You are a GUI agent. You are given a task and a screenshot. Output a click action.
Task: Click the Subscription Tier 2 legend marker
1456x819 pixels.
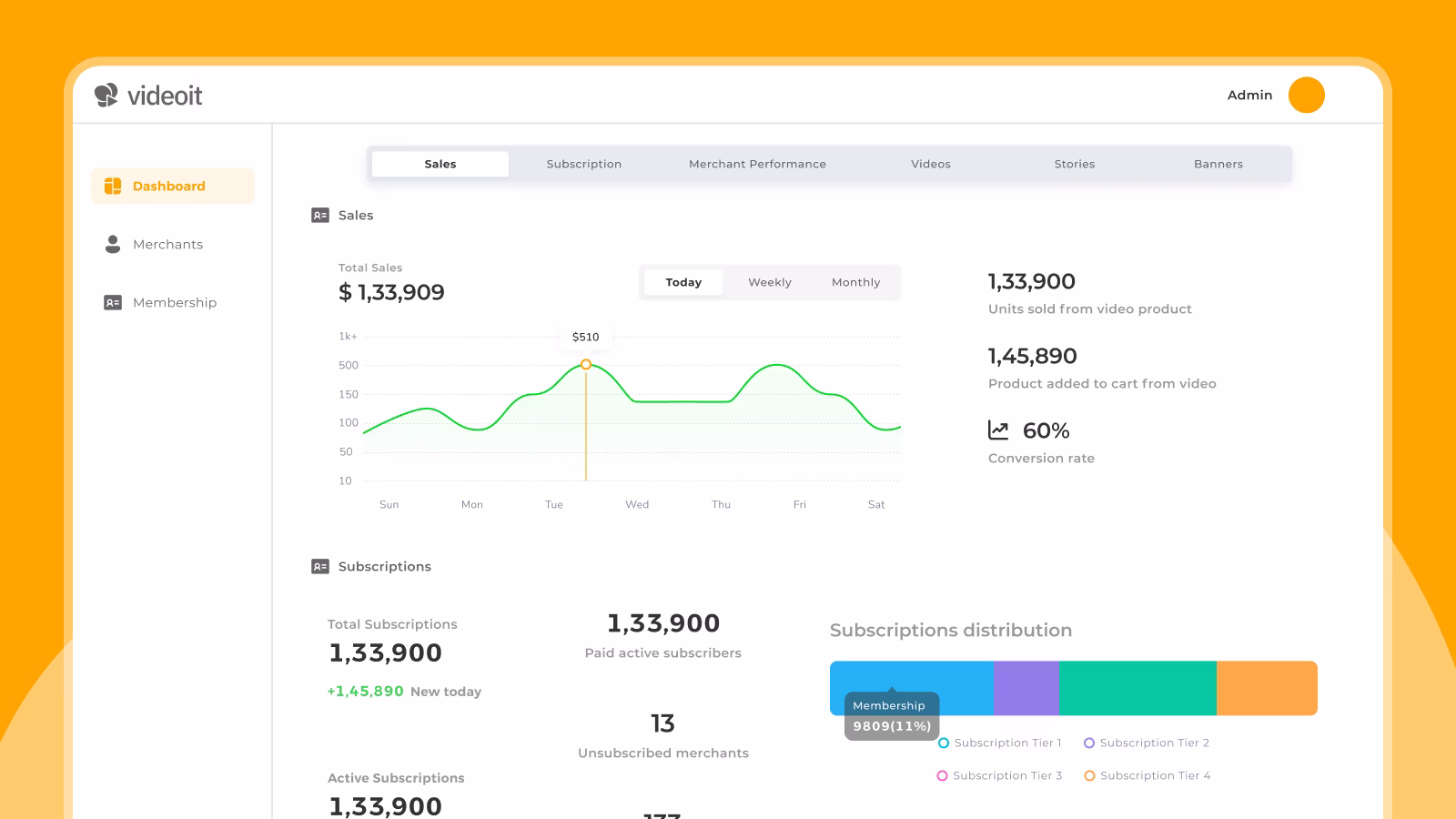pyautogui.click(x=1089, y=743)
